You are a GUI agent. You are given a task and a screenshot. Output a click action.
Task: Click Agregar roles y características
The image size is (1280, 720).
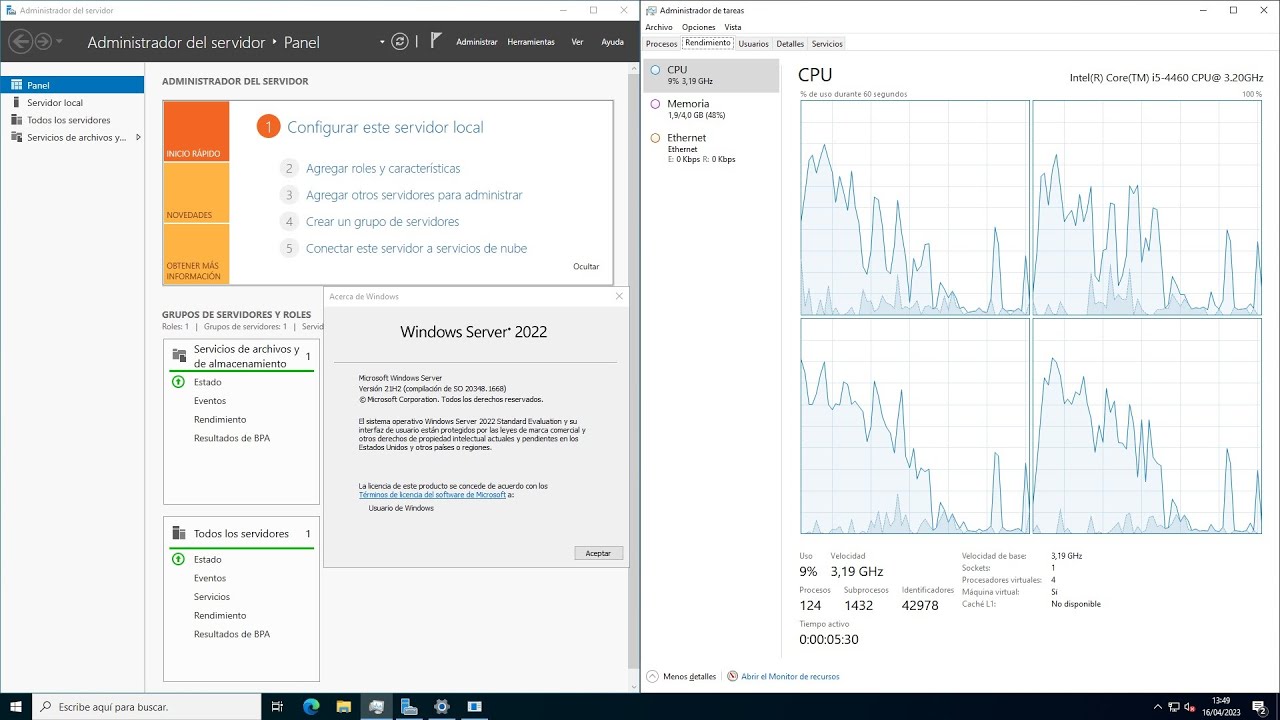(x=383, y=168)
